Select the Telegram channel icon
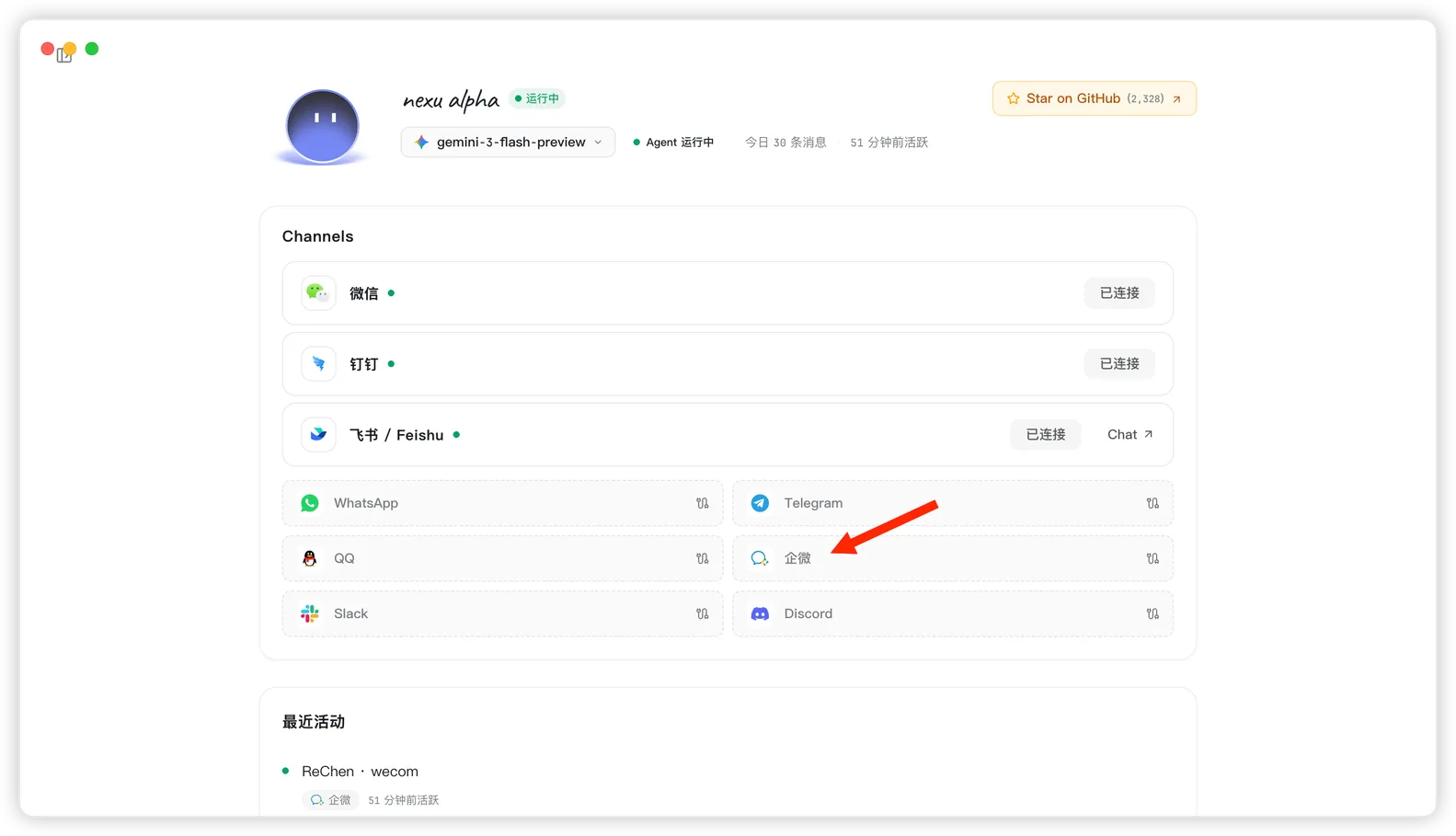Image resolution: width=1456 pixels, height=836 pixels. click(760, 503)
